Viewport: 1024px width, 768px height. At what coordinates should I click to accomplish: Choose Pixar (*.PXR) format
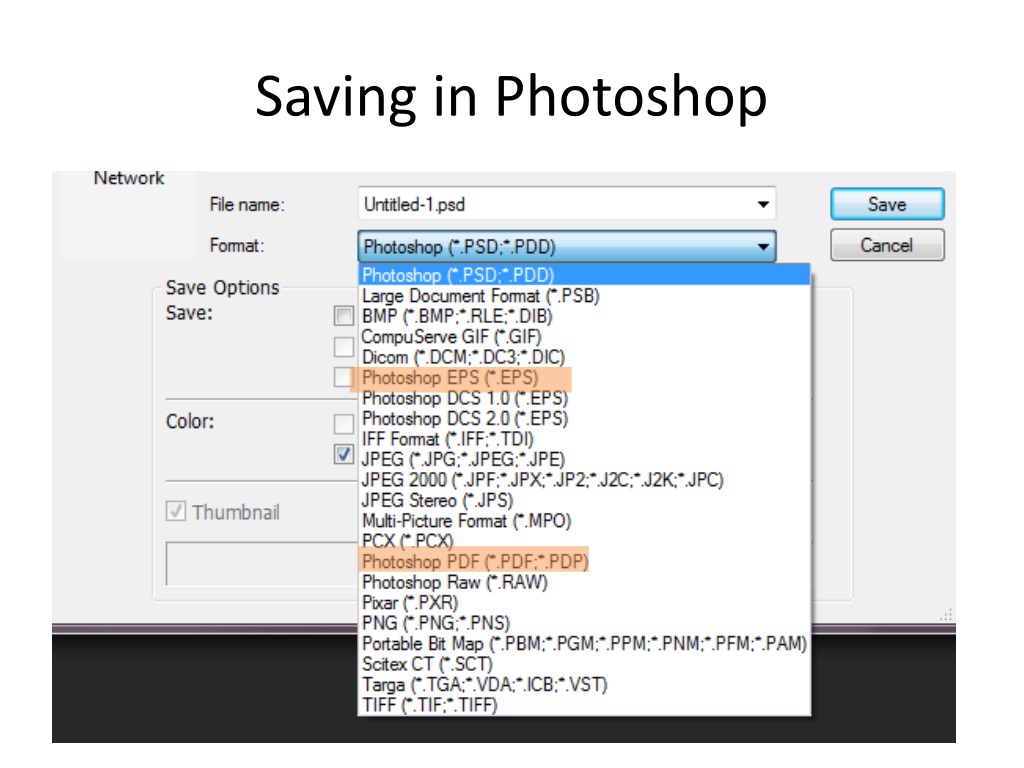584,603
